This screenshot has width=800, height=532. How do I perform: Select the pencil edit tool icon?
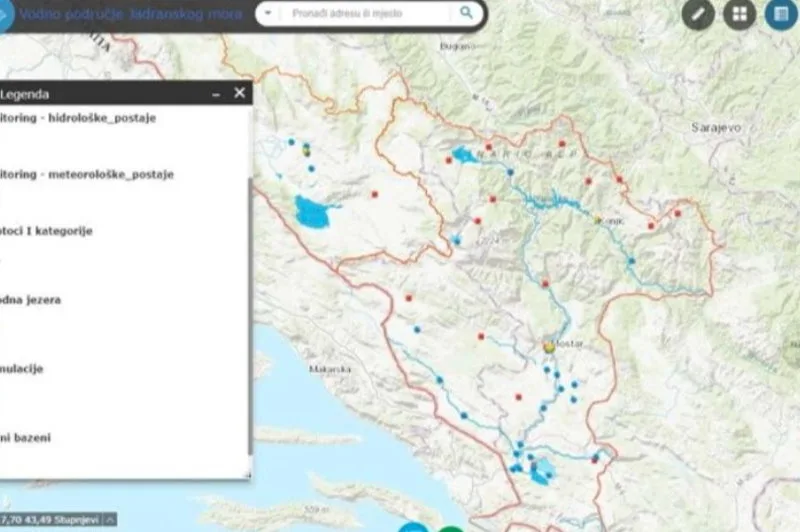[x=698, y=14]
